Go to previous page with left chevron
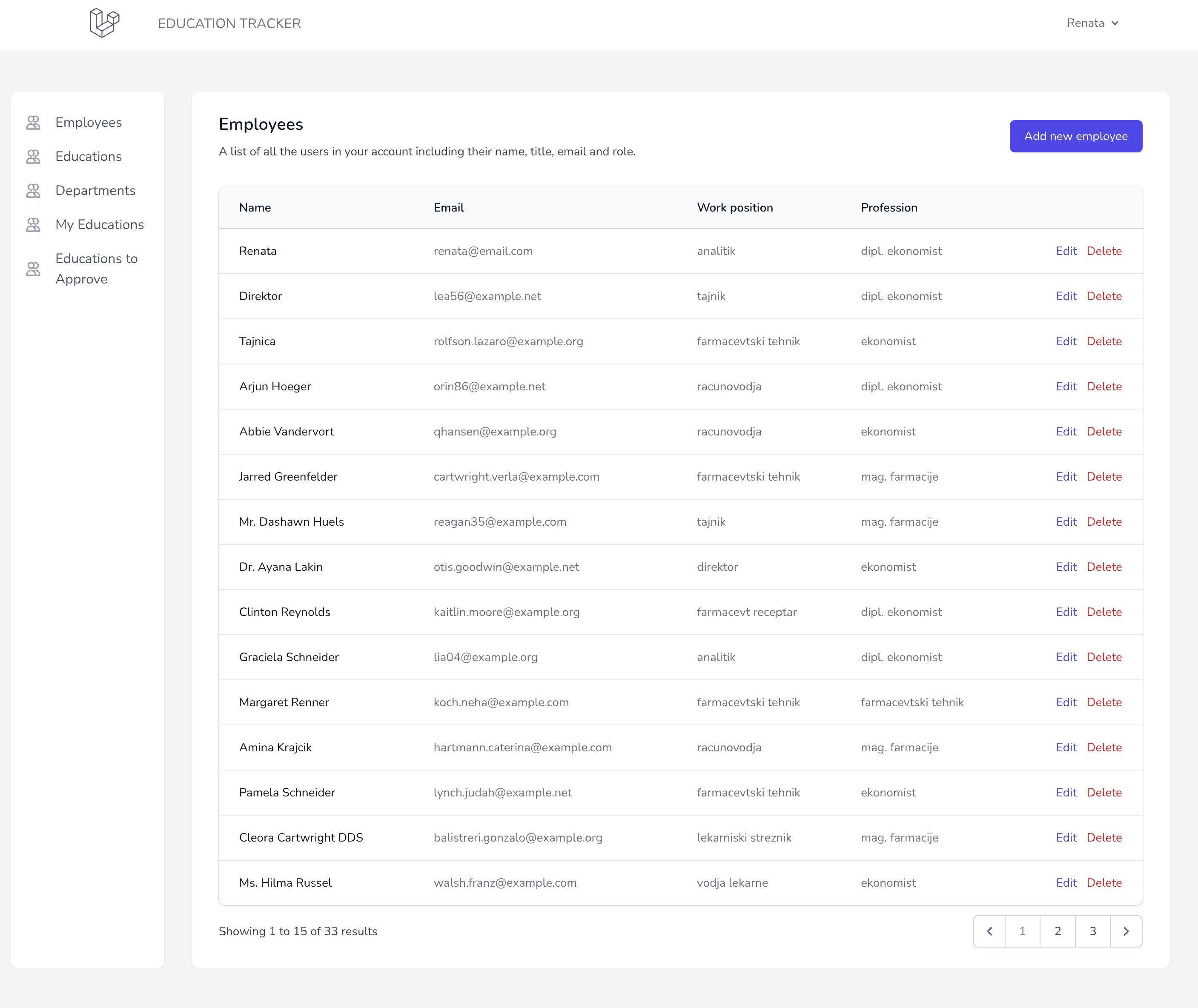This screenshot has height=1008, width=1198. pyautogui.click(x=990, y=931)
